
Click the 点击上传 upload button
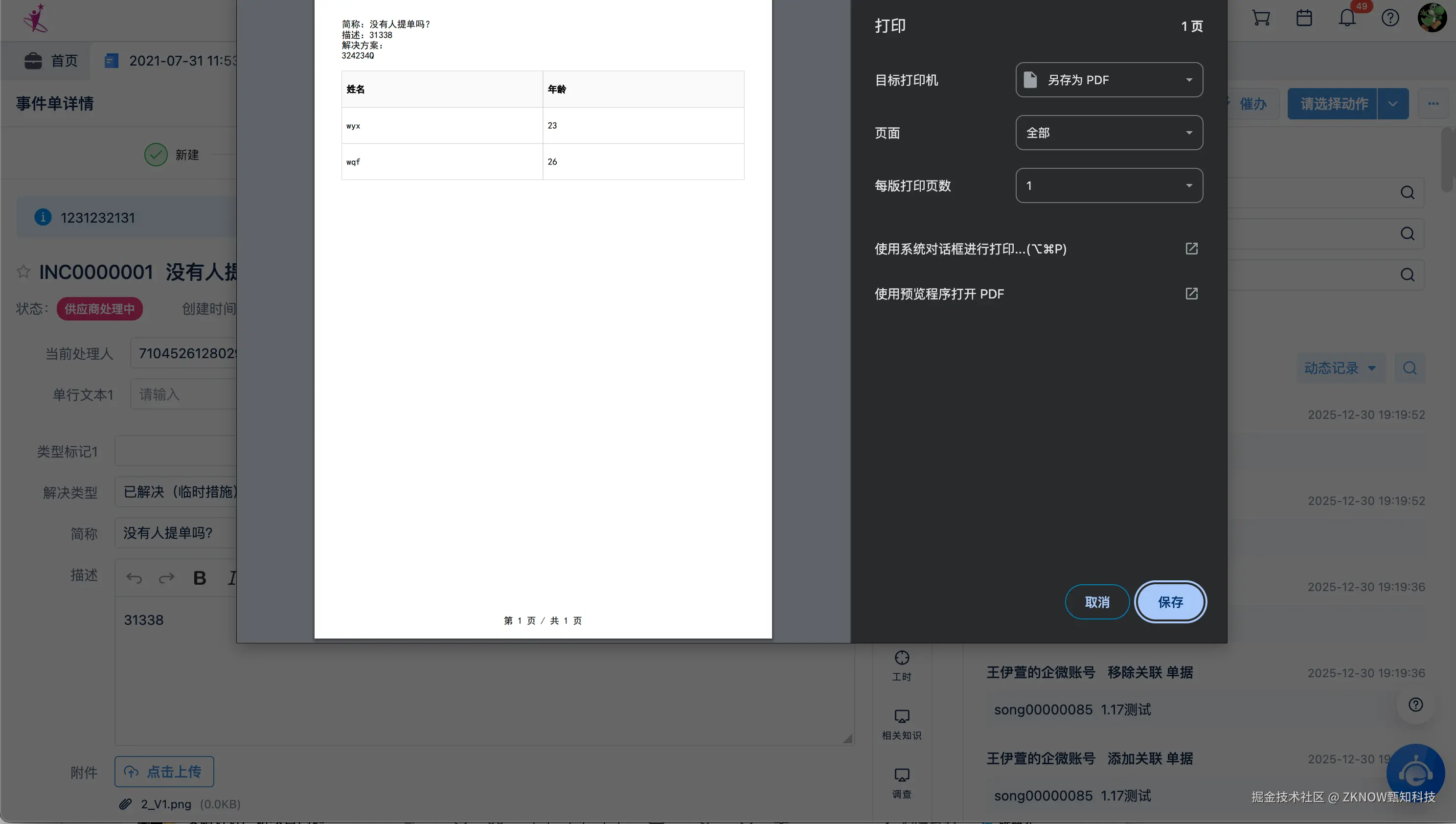click(164, 772)
